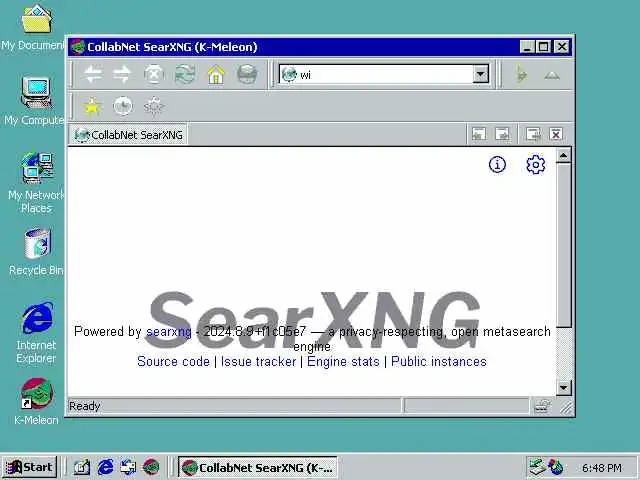This screenshot has height=480, width=640.
Task: Click CollabNet SearXNG taskbar button
Action: (258, 467)
